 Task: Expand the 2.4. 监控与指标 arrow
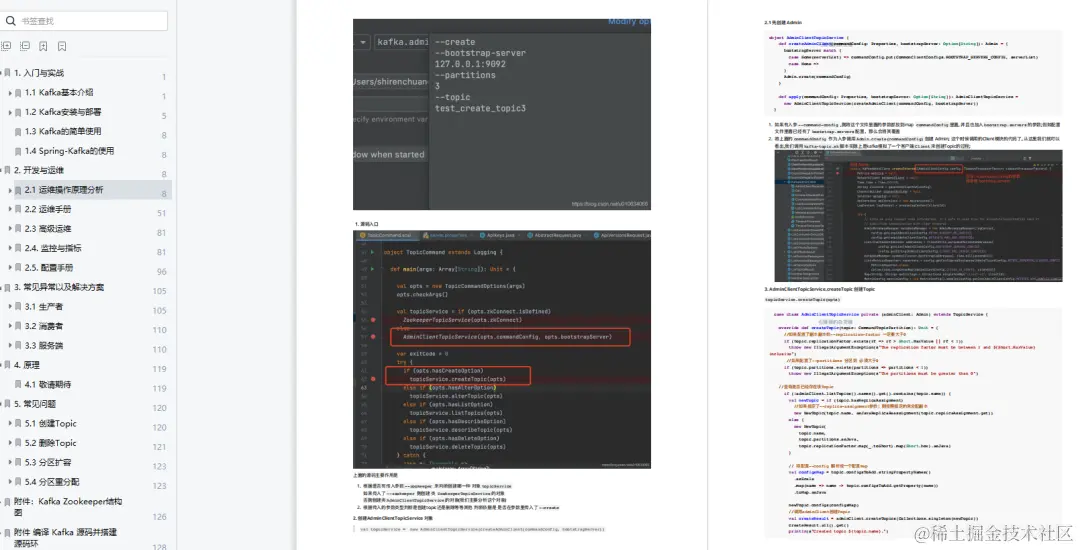click(x=10, y=248)
